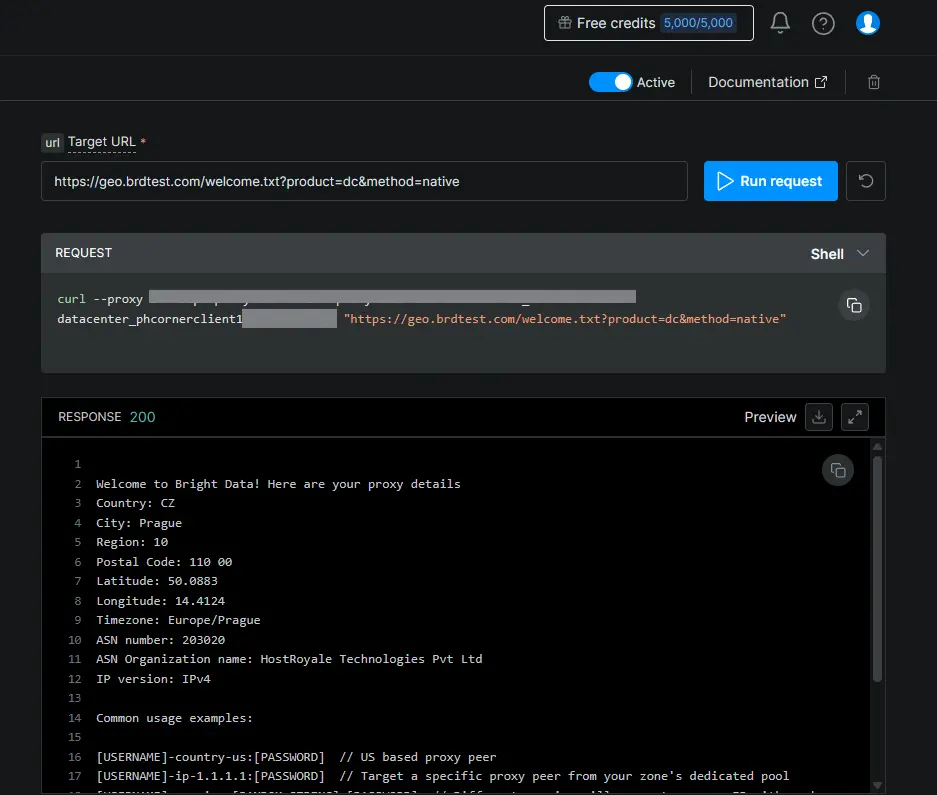The width and height of the screenshot is (937, 795).
Task: Click the Target URL field label
Action: pos(102,142)
